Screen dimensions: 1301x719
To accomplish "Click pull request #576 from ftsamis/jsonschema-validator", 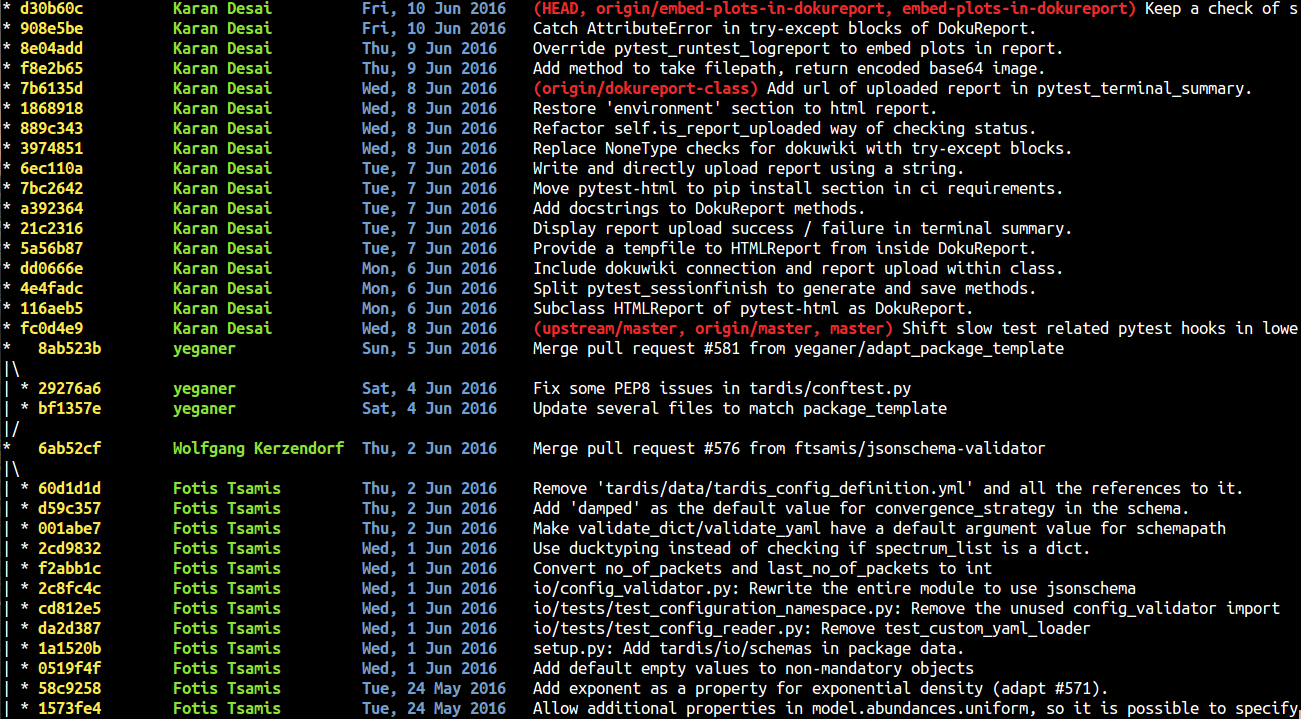I will tap(720, 448).
